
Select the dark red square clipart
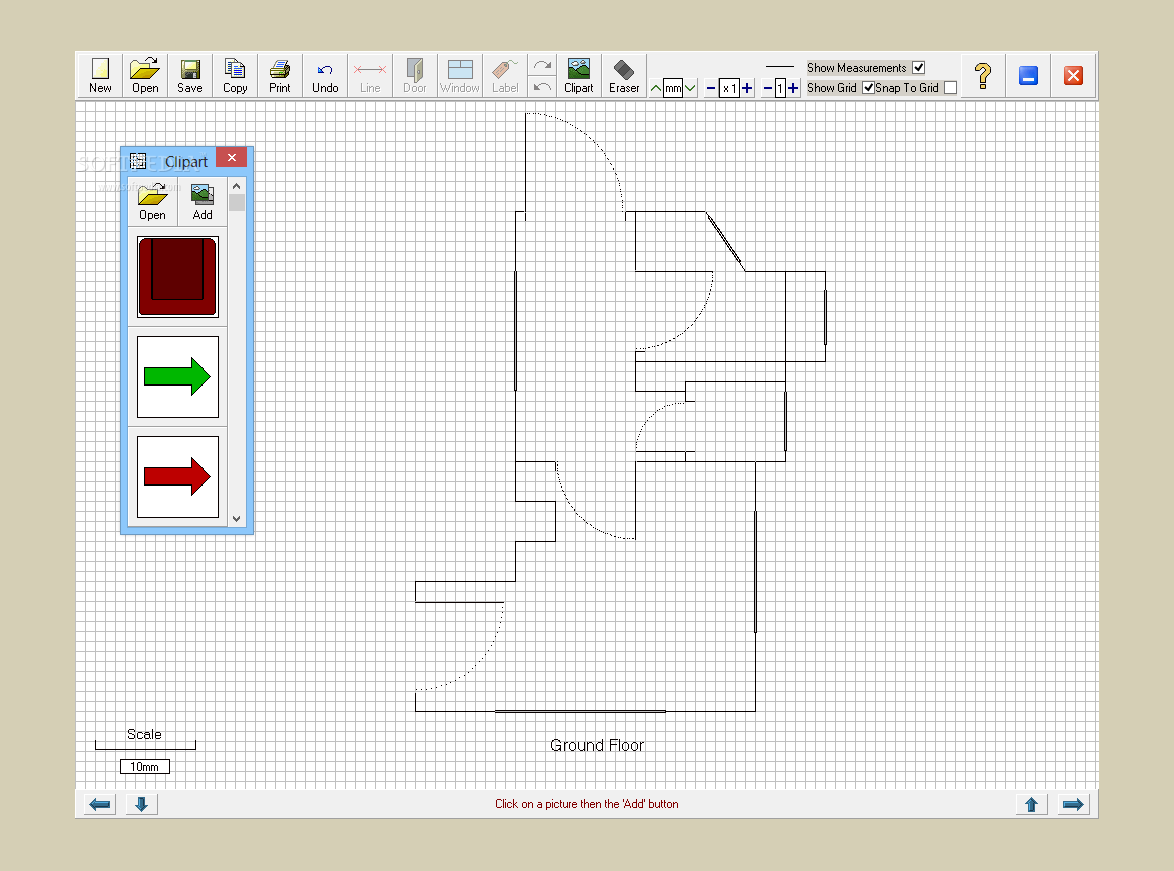(178, 277)
